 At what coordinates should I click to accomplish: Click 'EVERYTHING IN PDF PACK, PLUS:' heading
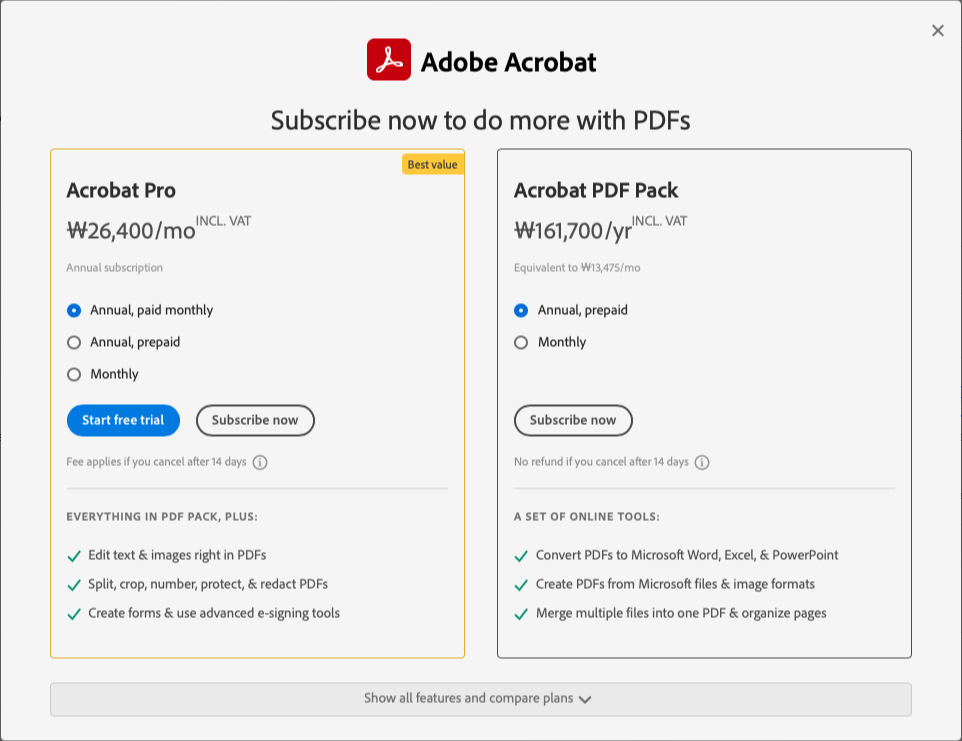(x=162, y=516)
